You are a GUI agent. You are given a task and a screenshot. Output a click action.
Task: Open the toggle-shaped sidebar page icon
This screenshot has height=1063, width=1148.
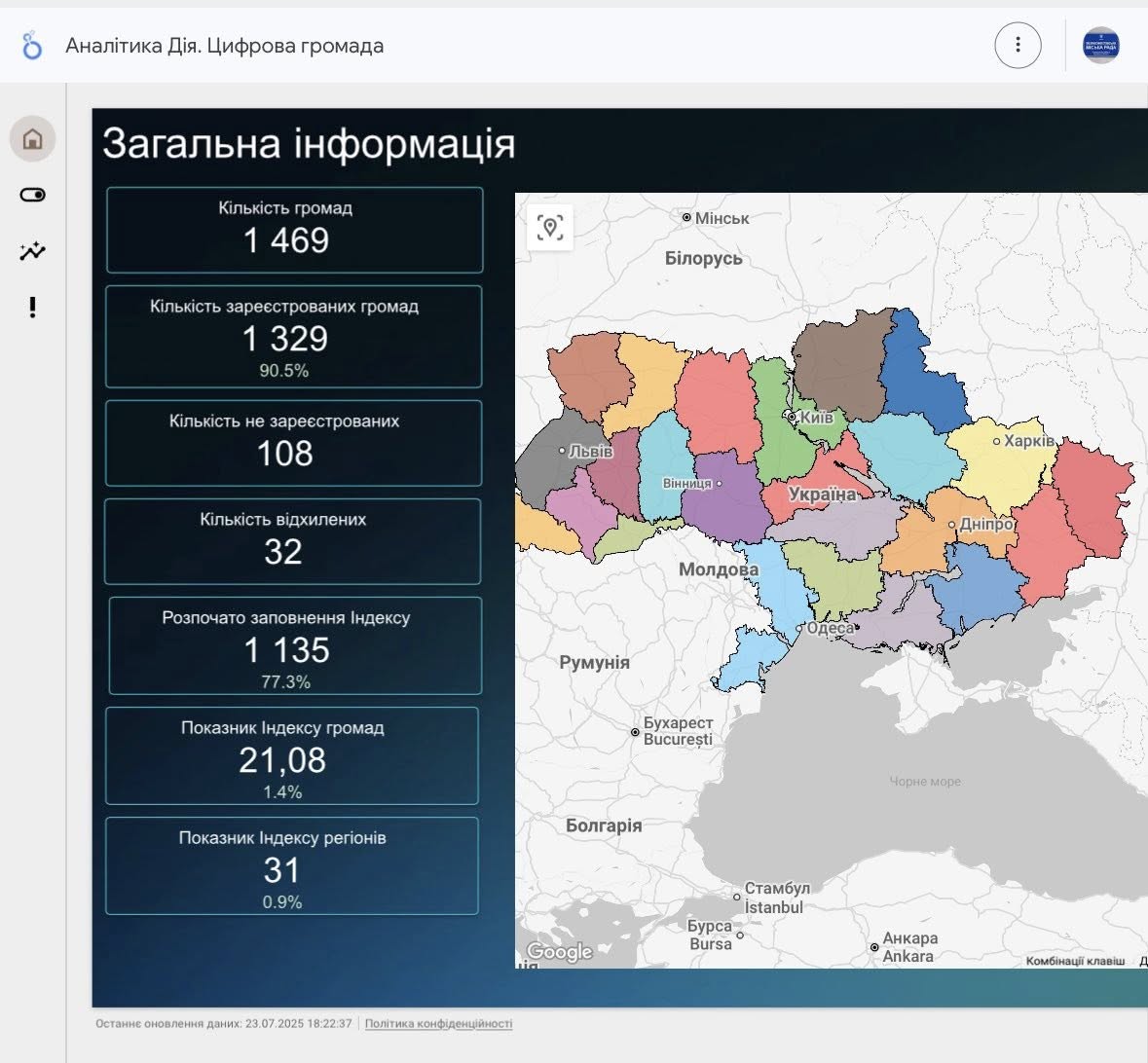click(x=32, y=195)
